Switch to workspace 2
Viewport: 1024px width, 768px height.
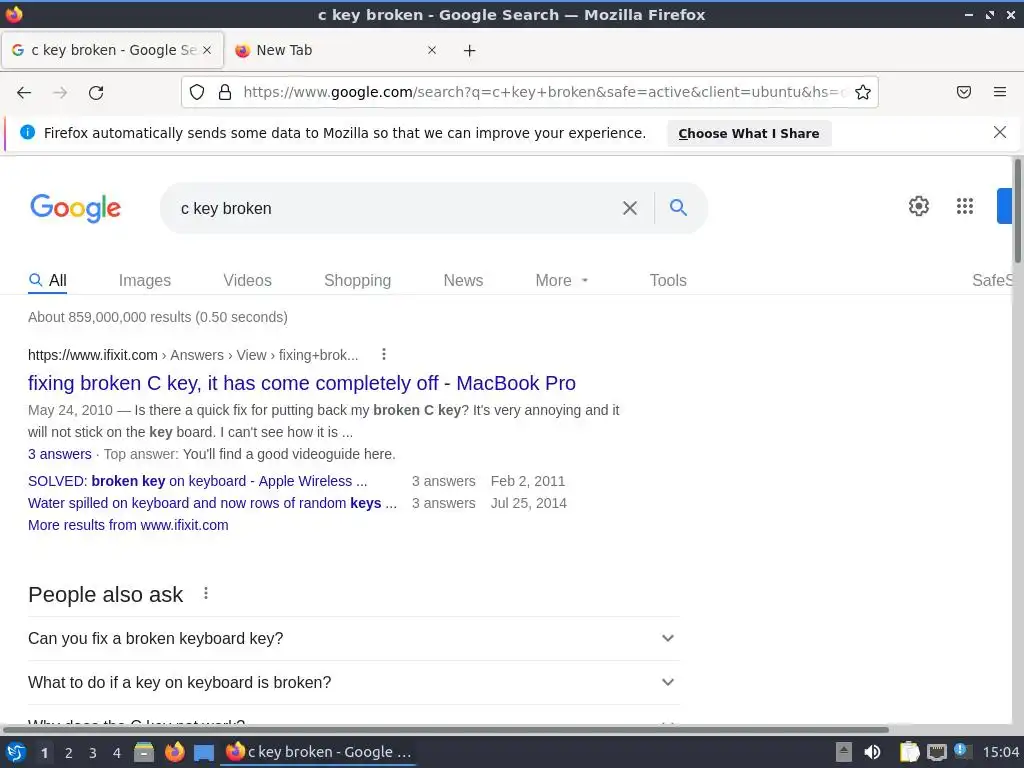click(x=69, y=753)
